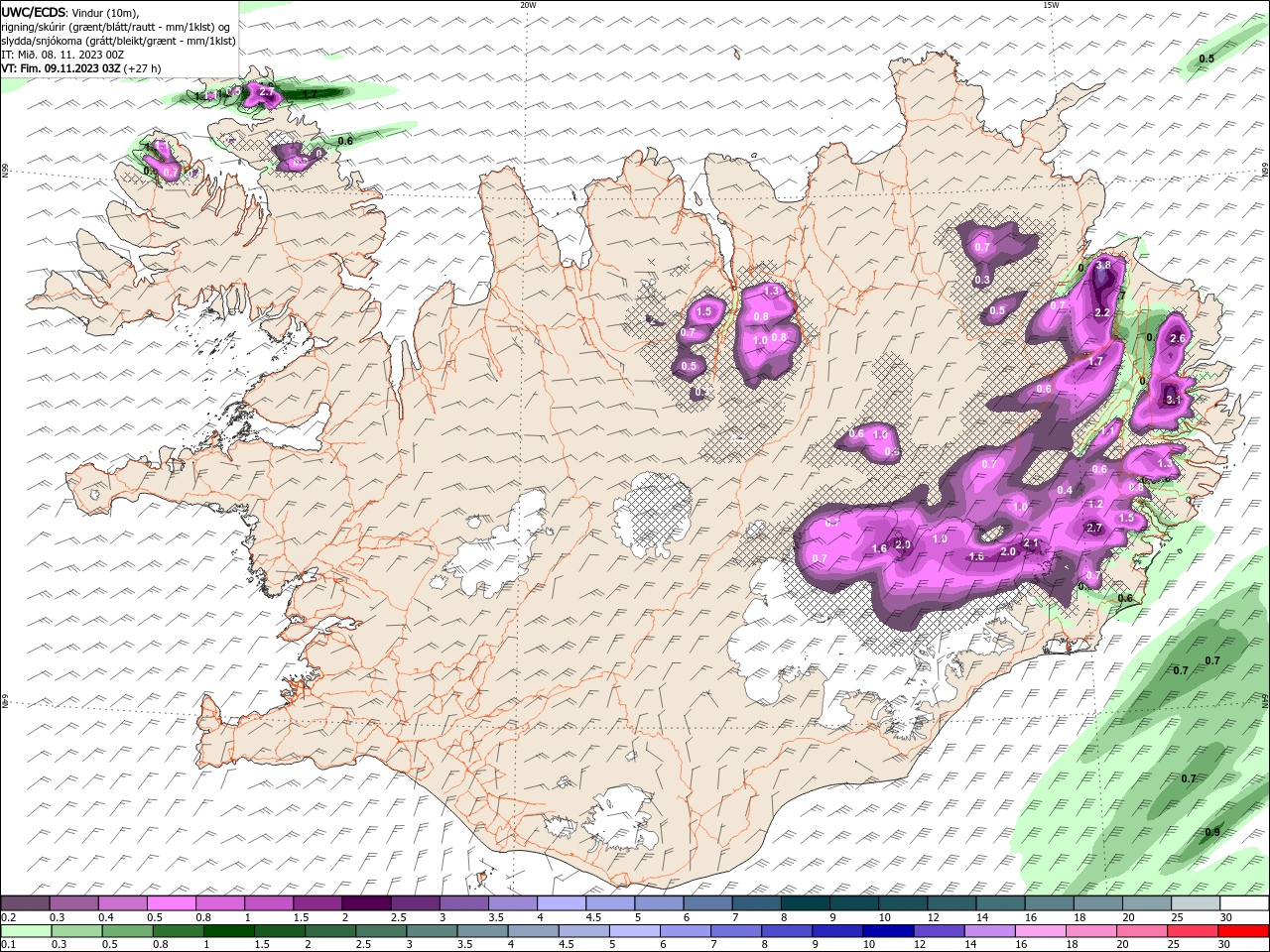Click the 3.8 snowfall value in northeast Iceland
The image size is (1270, 952).
(1101, 266)
